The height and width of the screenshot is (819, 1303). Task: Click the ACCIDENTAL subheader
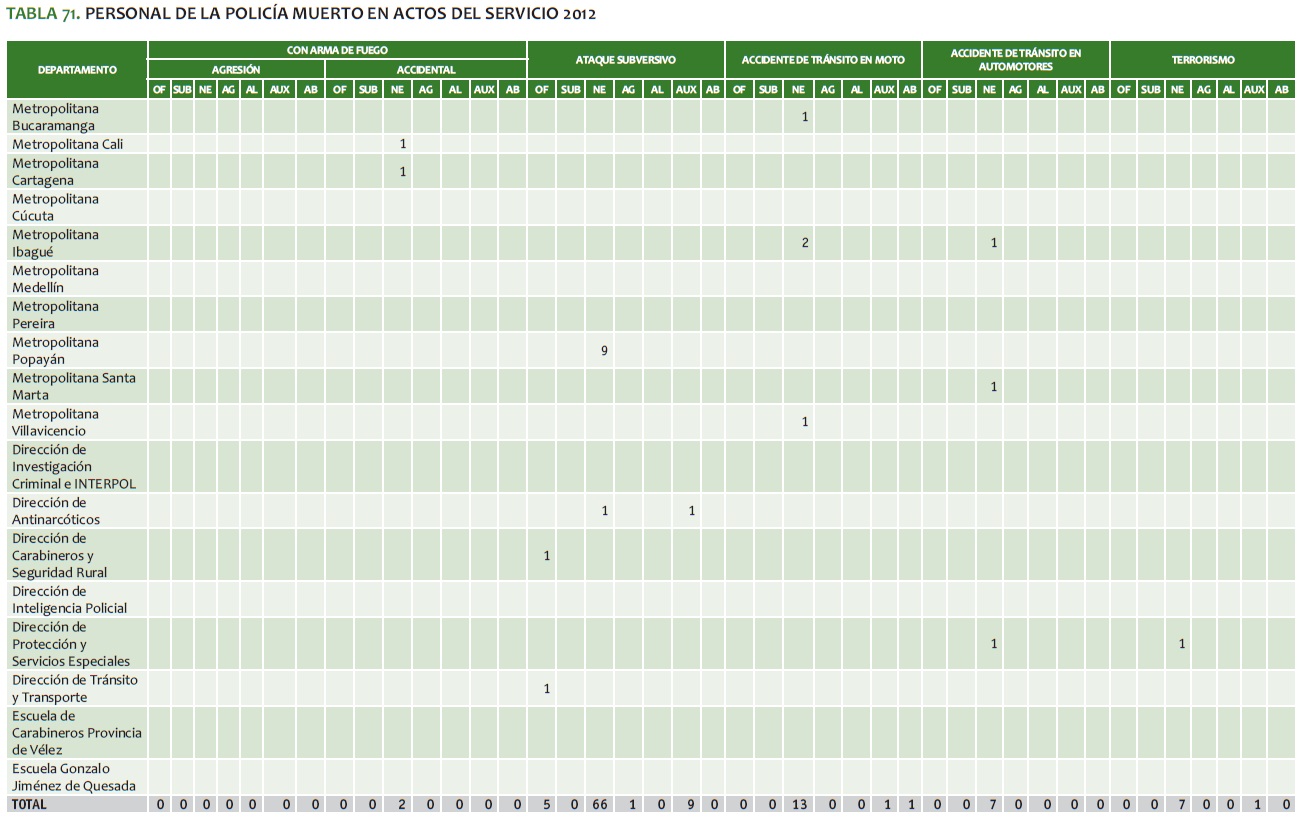coord(425,70)
